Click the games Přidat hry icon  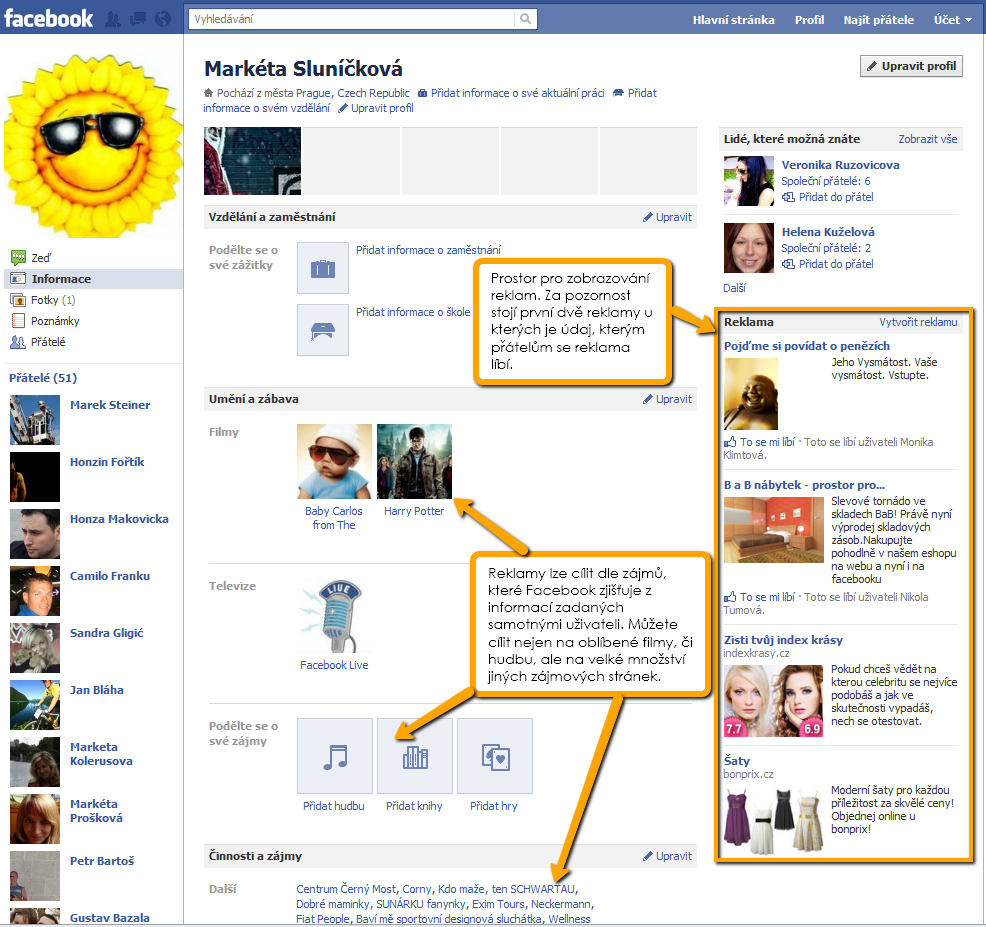(495, 756)
